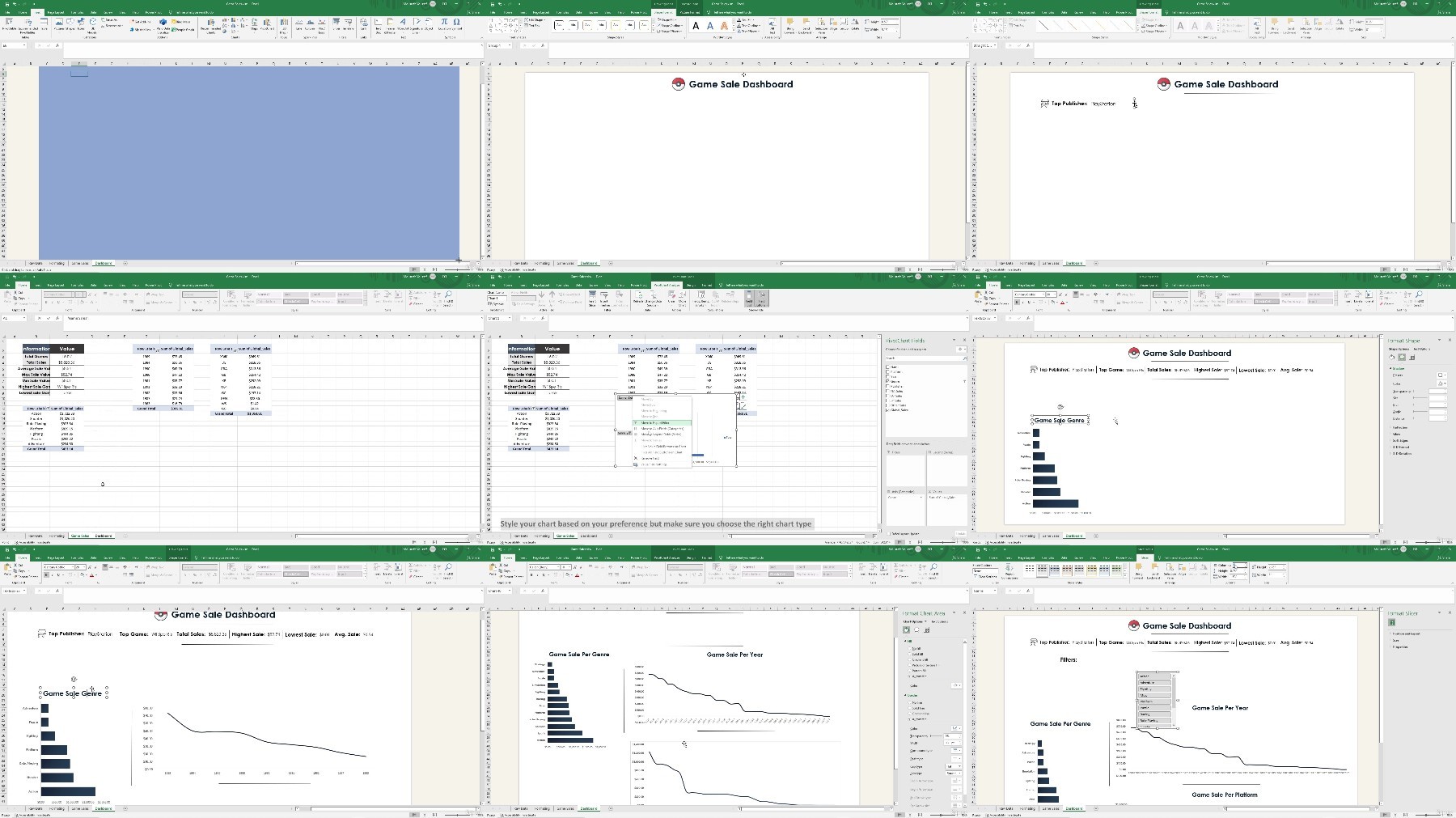Toggle the Field List ribbon button

click(749, 299)
